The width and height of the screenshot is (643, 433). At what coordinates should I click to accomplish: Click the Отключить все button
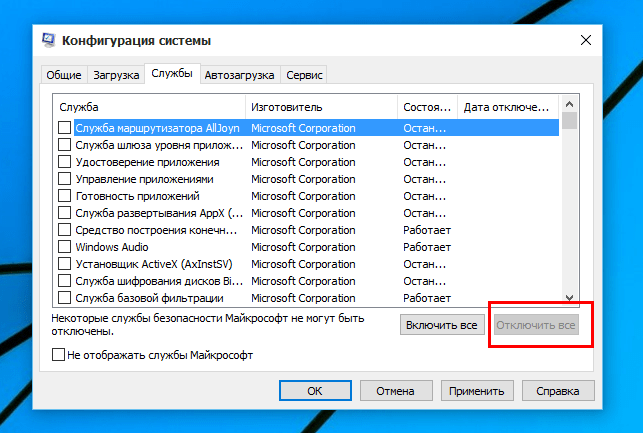click(536, 325)
